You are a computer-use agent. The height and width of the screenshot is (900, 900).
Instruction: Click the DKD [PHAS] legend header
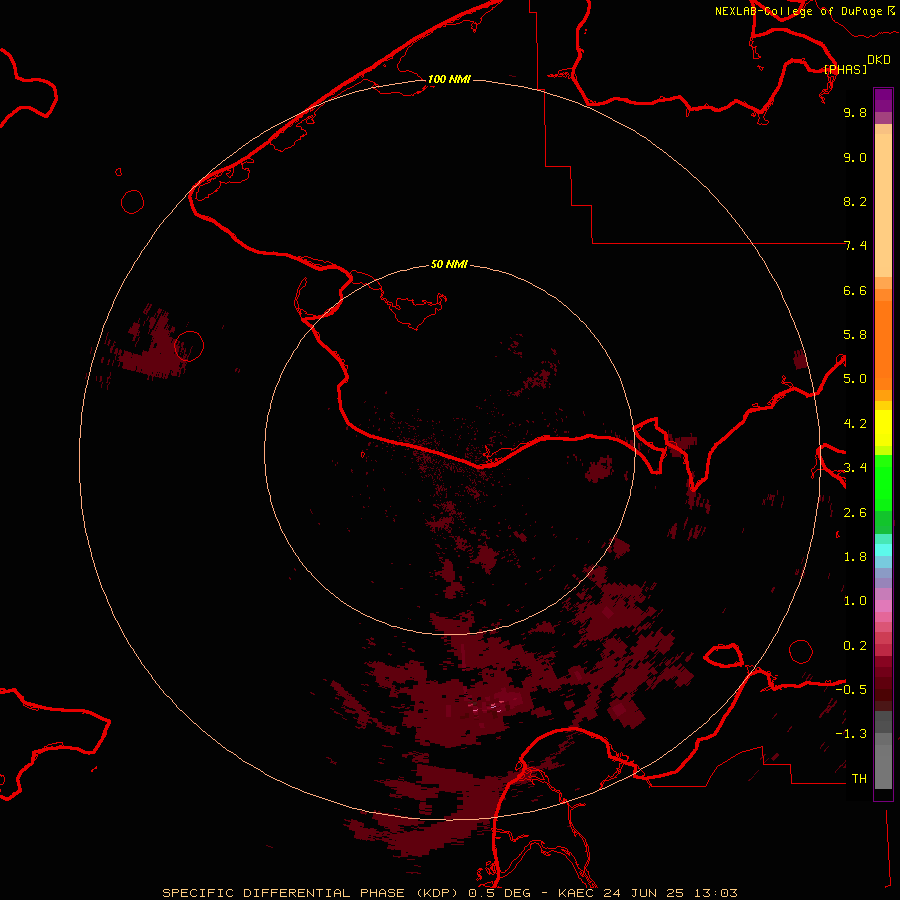pos(856,64)
